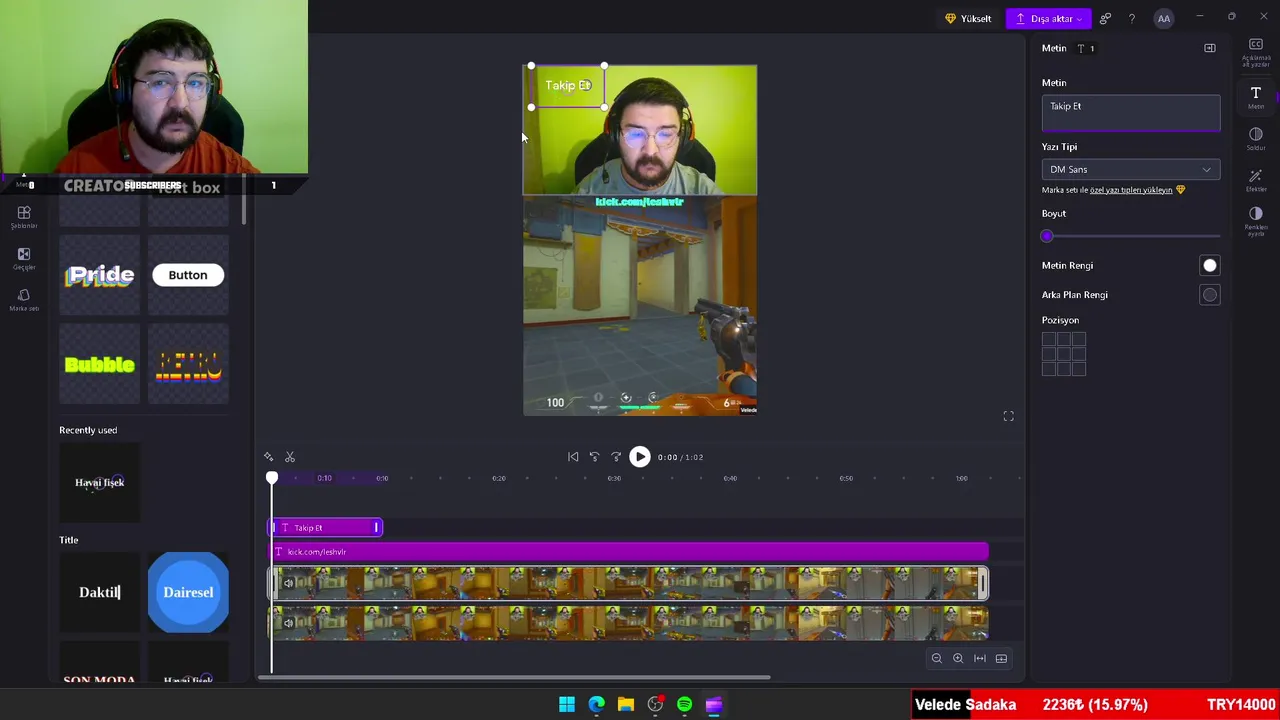Select the Takip Et text clip on timeline
Screen dimensions: 1280x720
coord(326,527)
